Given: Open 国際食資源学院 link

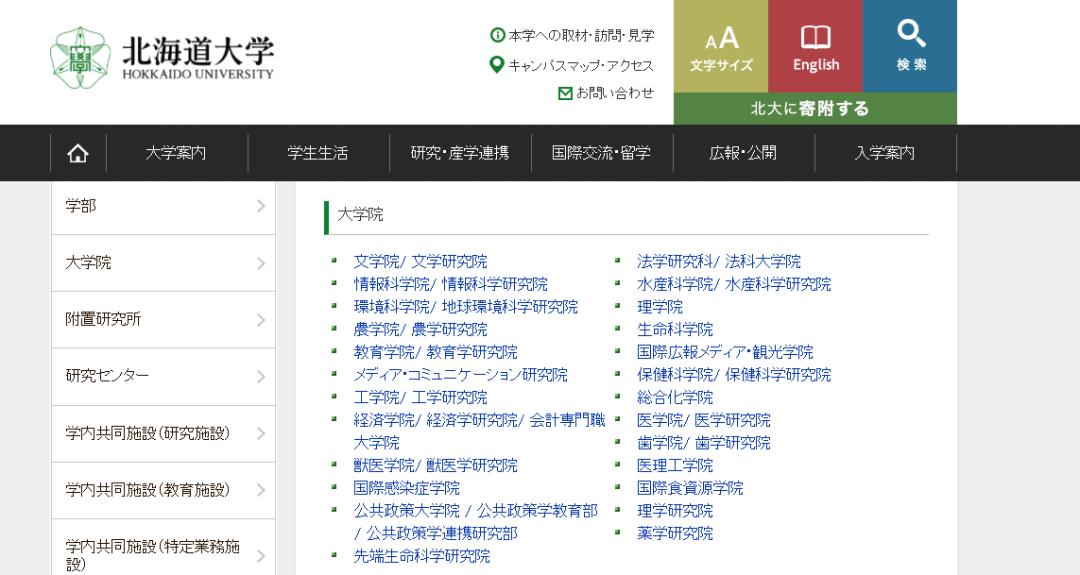Looking at the screenshot, I should point(689,488).
